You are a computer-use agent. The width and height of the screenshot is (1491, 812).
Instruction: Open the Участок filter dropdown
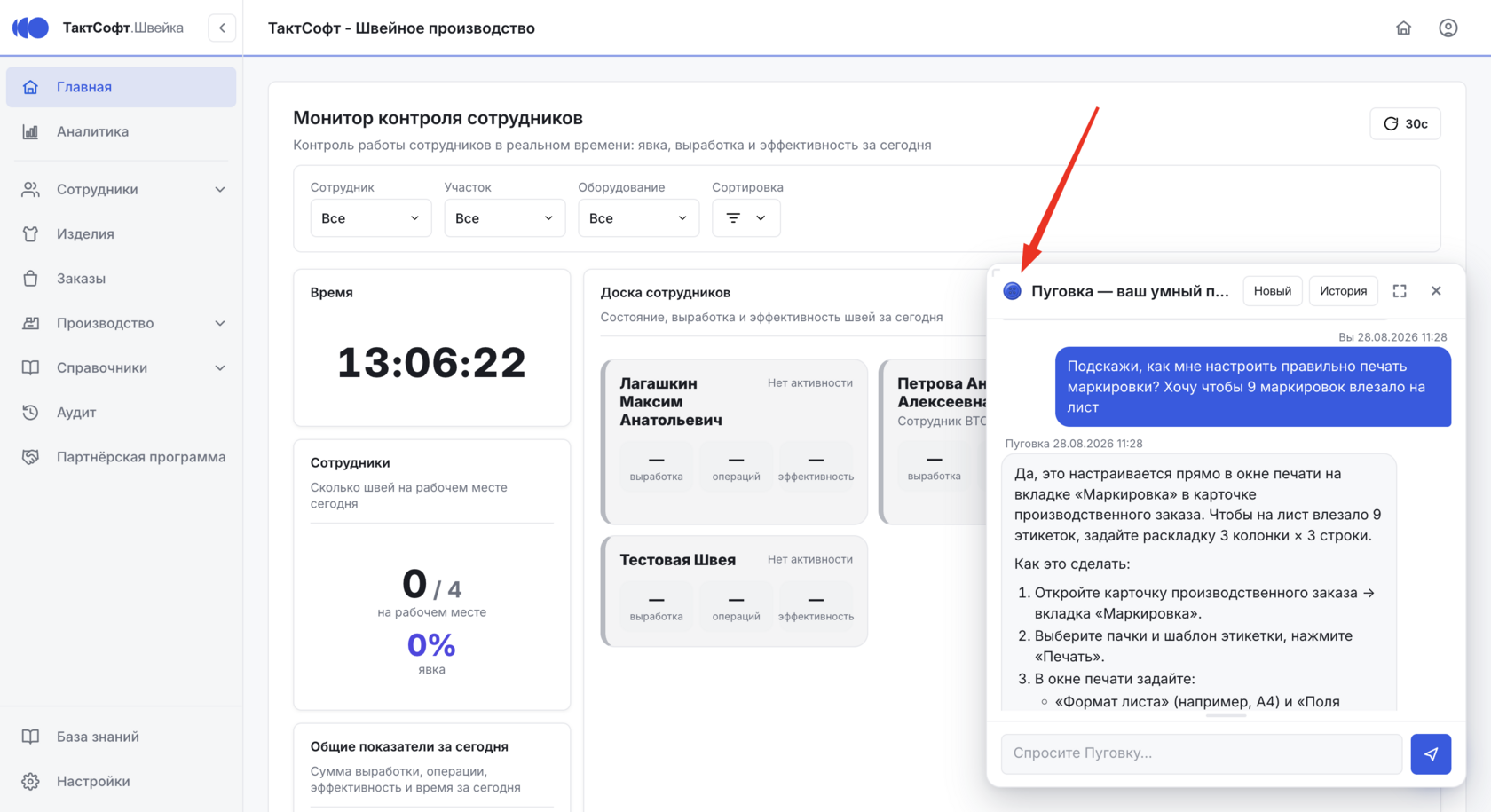click(504, 218)
